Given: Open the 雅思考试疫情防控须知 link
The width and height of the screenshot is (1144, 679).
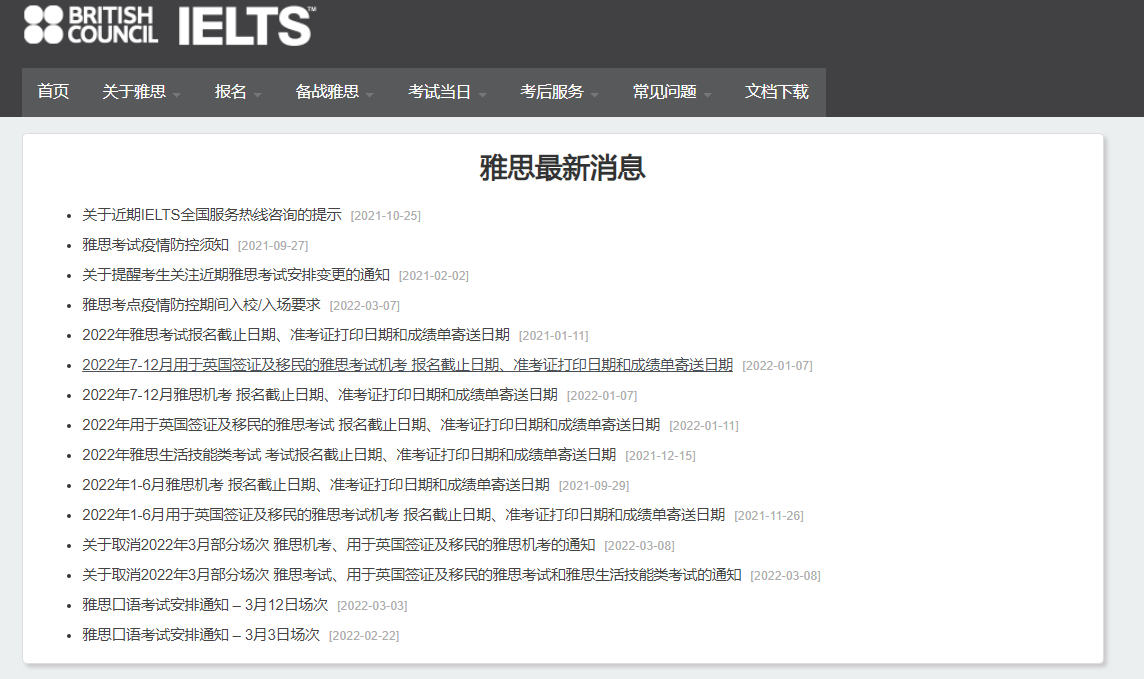Looking at the screenshot, I should pos(155,245).
